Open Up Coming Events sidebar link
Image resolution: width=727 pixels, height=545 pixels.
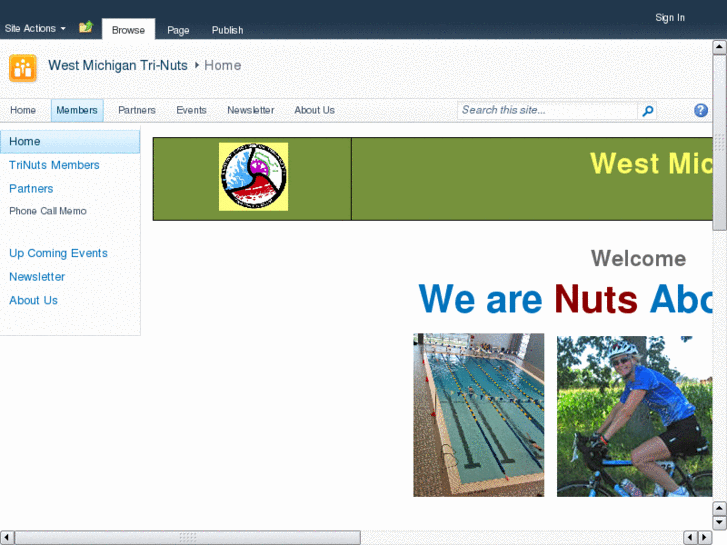pyautogui.click(x=58, y=253)
